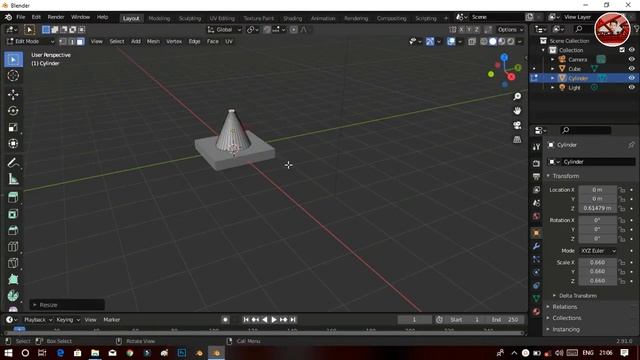Open the Tool properties tab icon
Image resolution: width=640 pixels, height=360 pixels.
click(x=536, y=147)
